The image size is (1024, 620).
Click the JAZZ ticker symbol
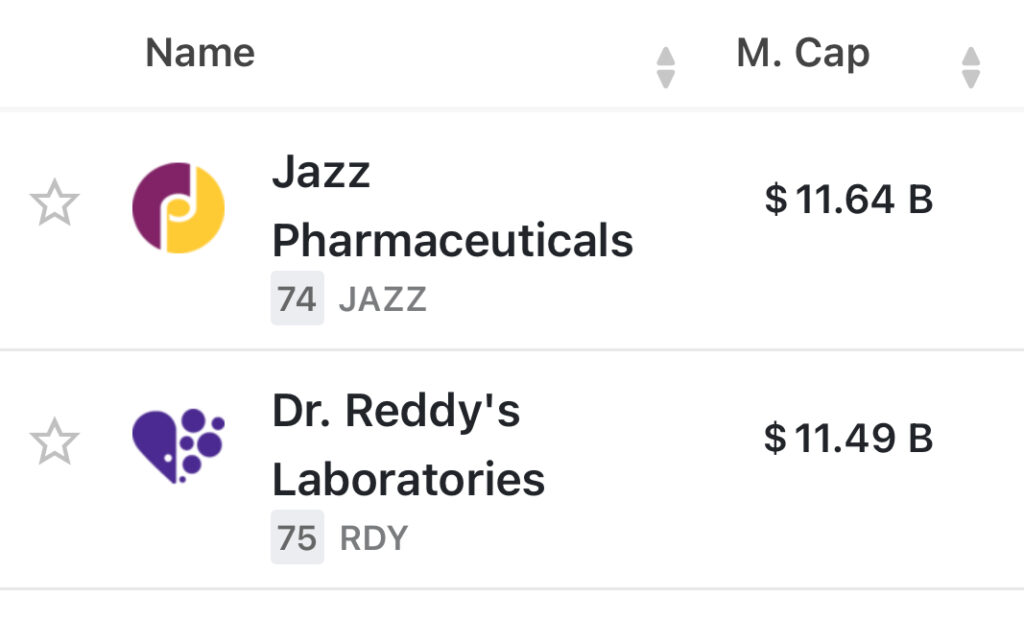[383, 300]
